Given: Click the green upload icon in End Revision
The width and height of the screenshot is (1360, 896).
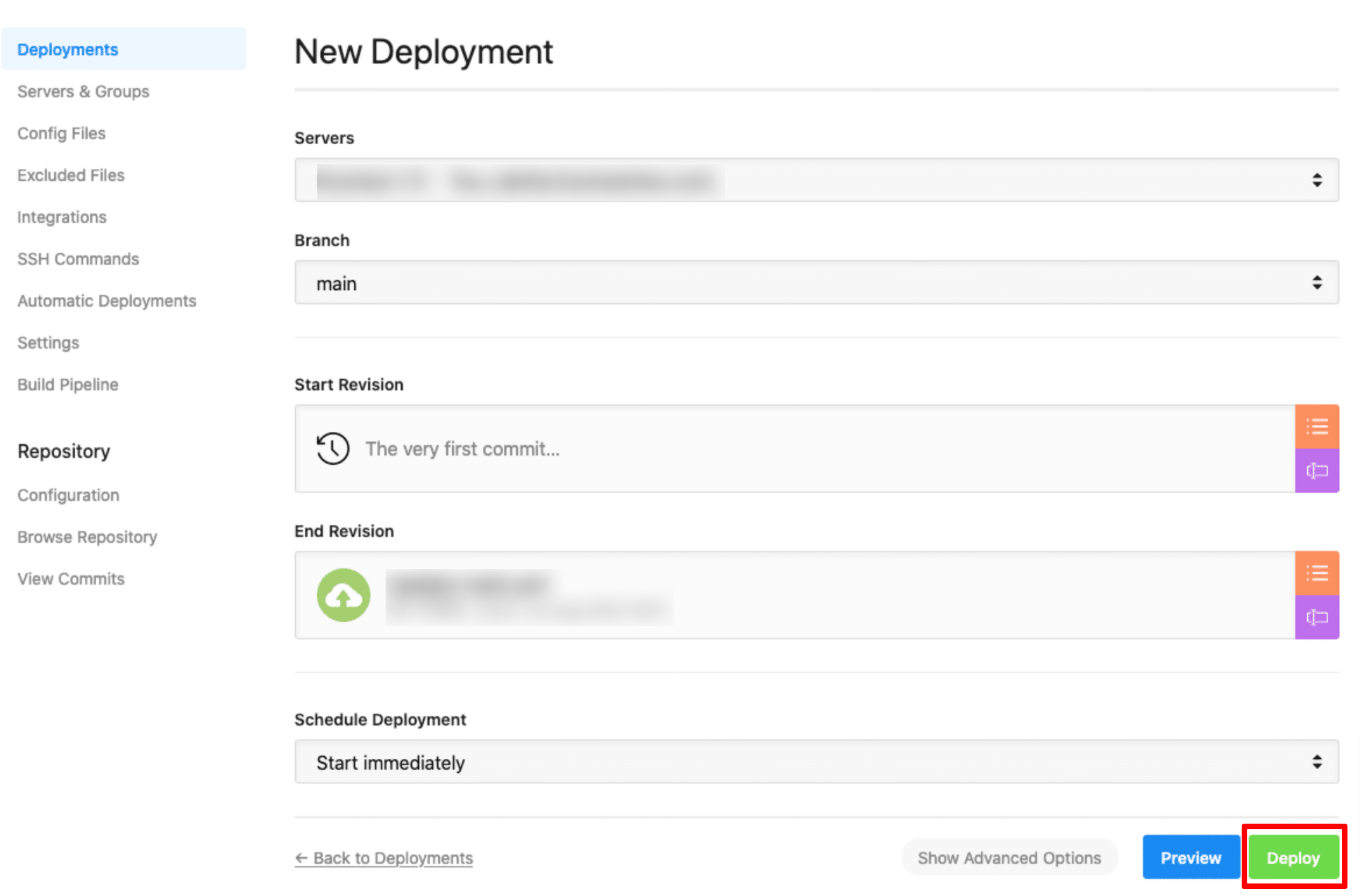Looking at the screenshot, I should (343, 595).
